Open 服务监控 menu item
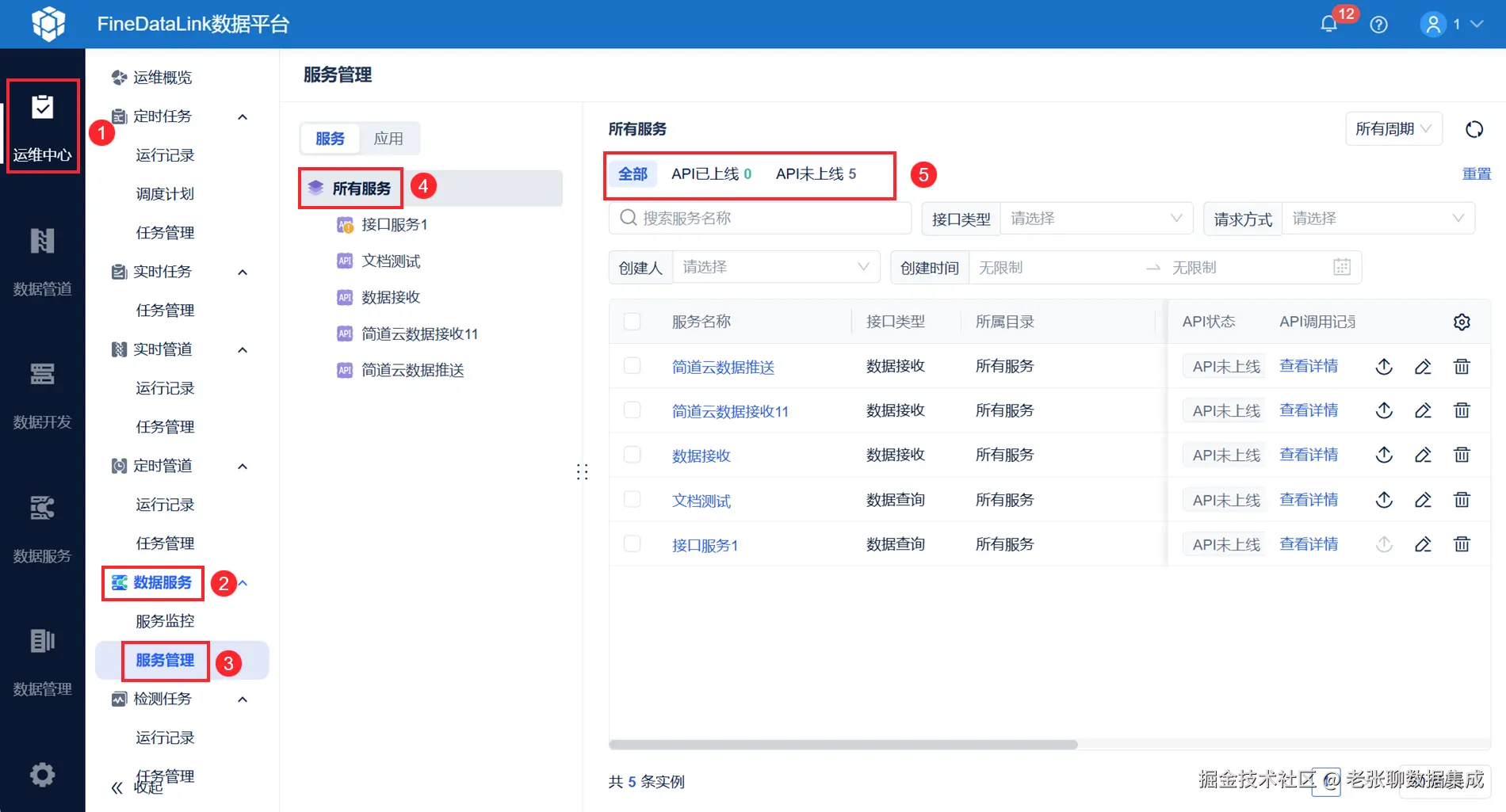This screenshot has width=1506, height=812. point(165,621)
